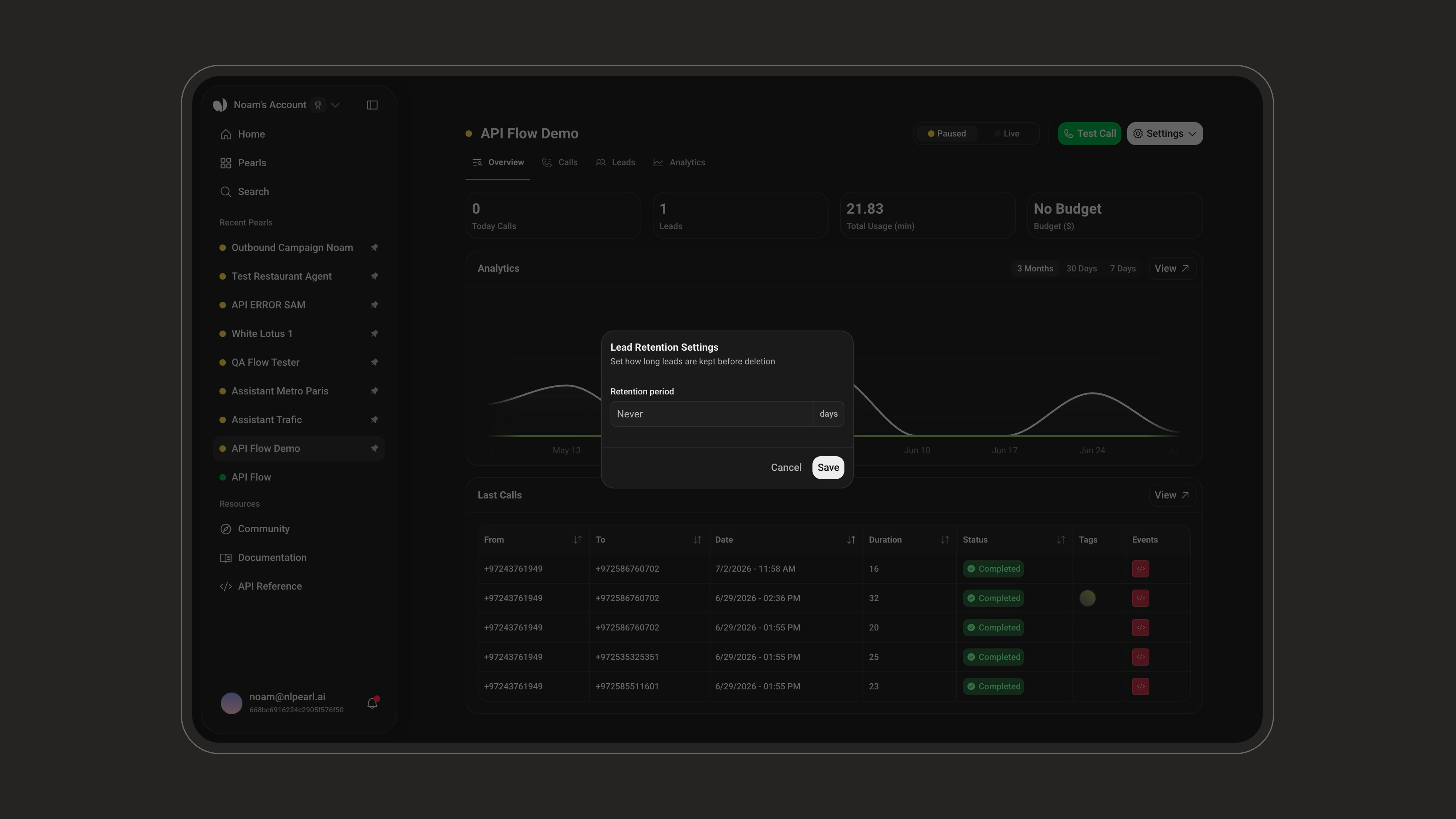Go to Pearls in the sidebar
This screenshot has height=819, width=1456.
coord(298,163)
